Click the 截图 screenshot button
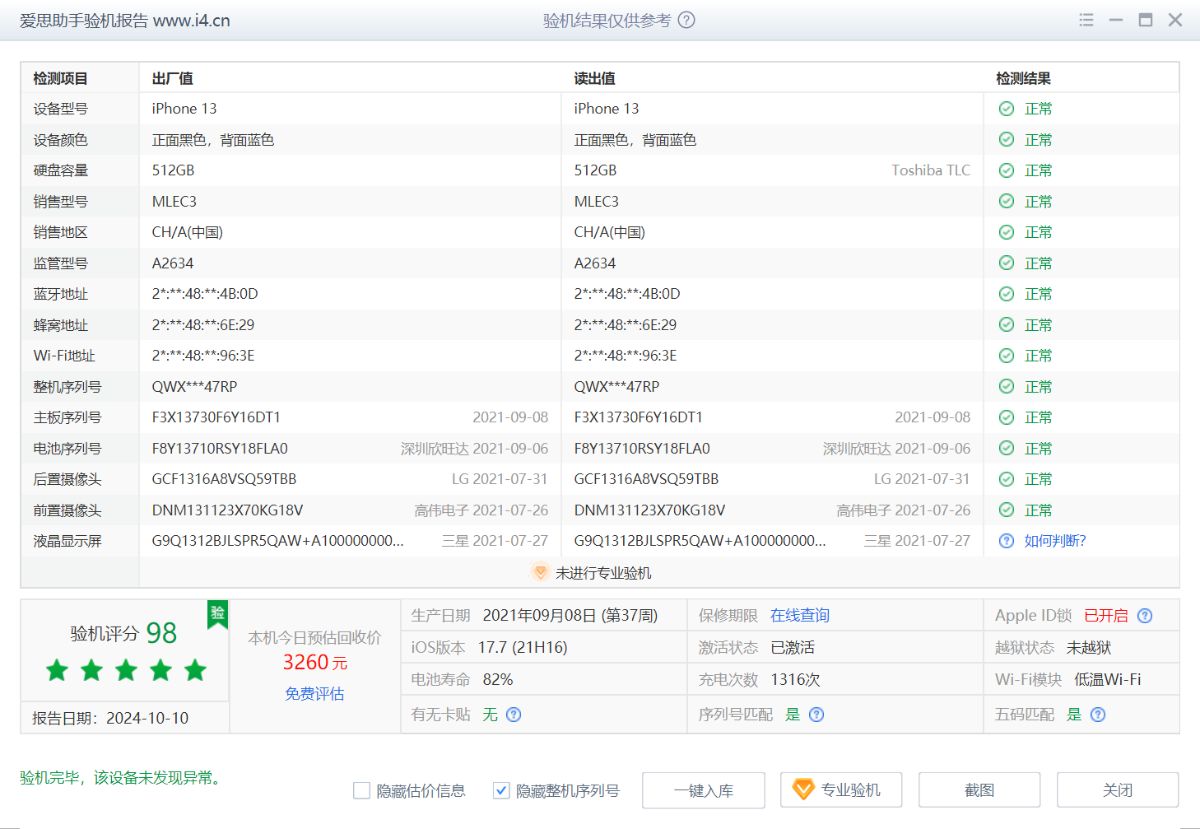Image resolution: width=1200 pixels, height=829 pixels. [980, 790]
